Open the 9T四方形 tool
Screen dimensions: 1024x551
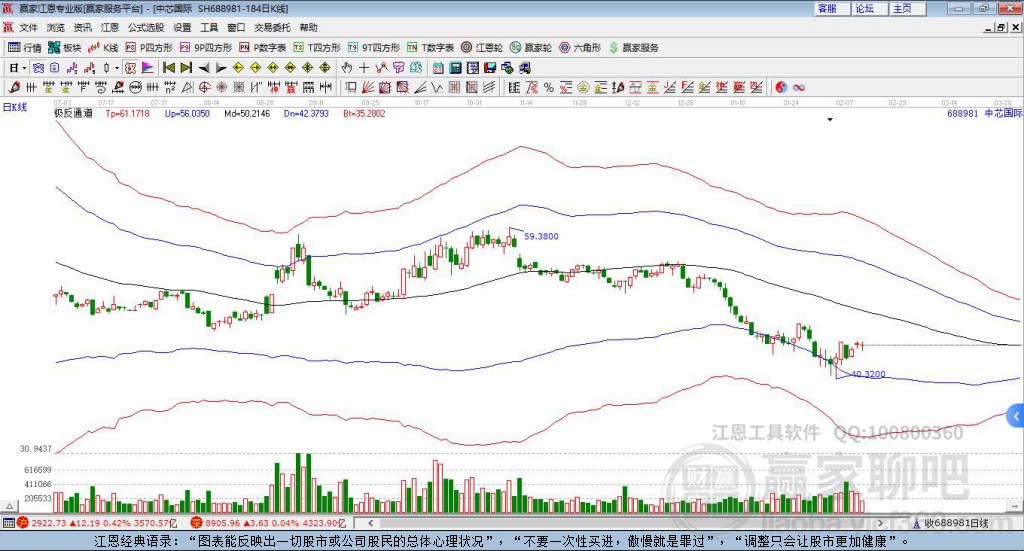point(374,48)
